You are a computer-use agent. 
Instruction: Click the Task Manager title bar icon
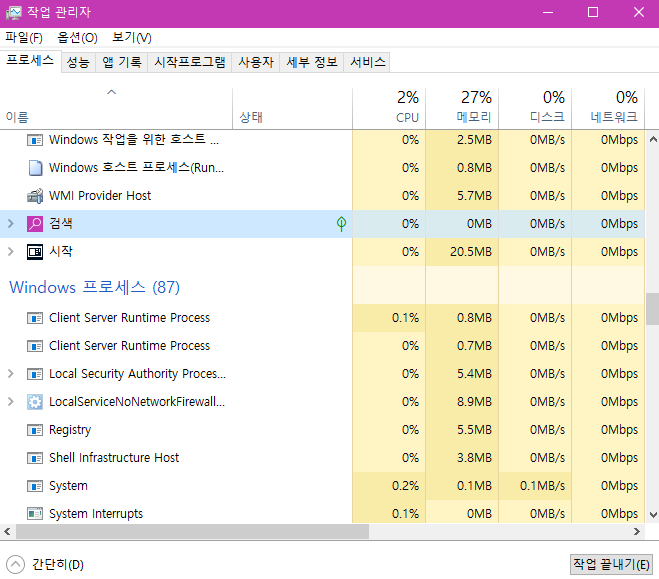pos(13,13)
